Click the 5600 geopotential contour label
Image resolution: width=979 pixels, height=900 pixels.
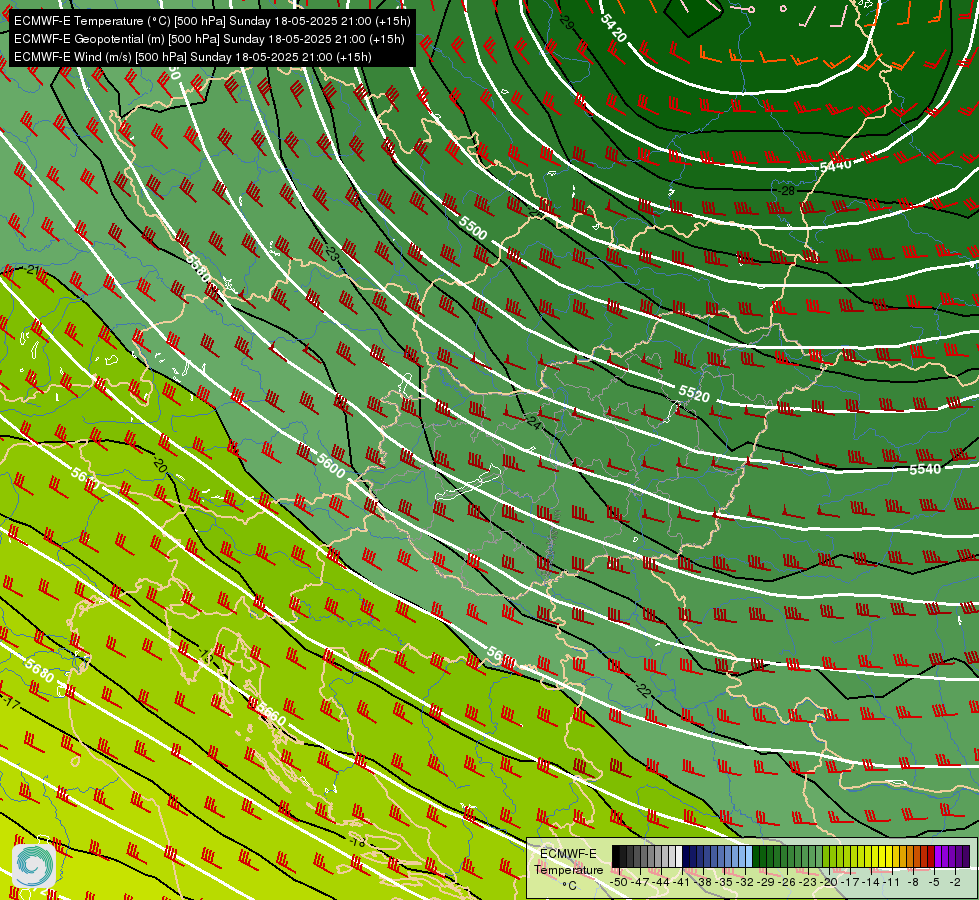pos(330,467)
